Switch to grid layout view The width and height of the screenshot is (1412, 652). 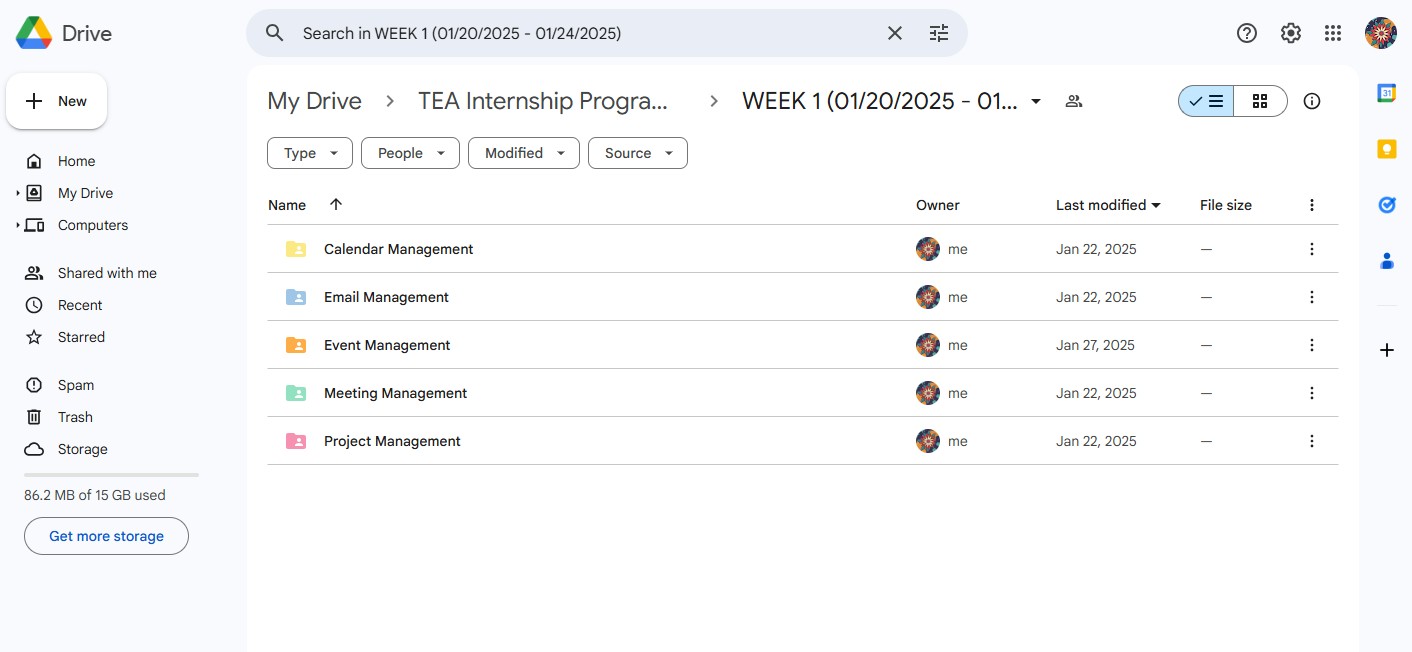pyautogui.click(x=1260, y=101)
